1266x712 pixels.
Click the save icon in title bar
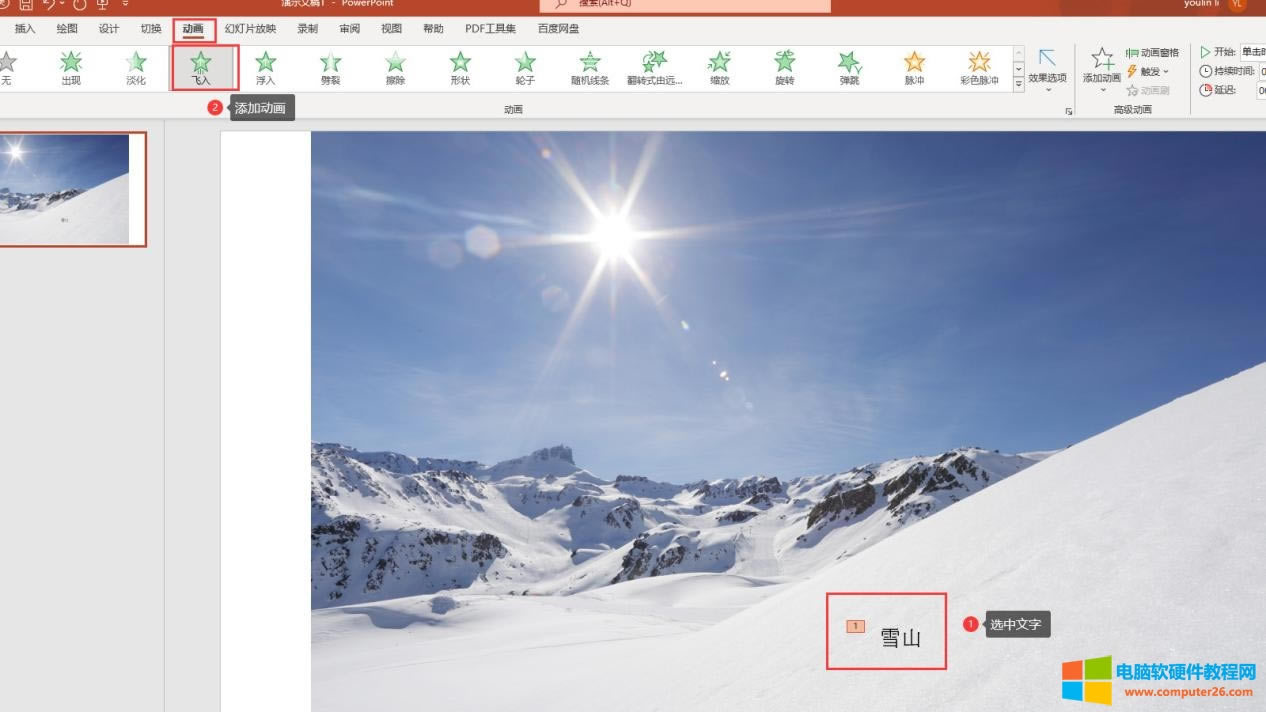tap(26, 4)
